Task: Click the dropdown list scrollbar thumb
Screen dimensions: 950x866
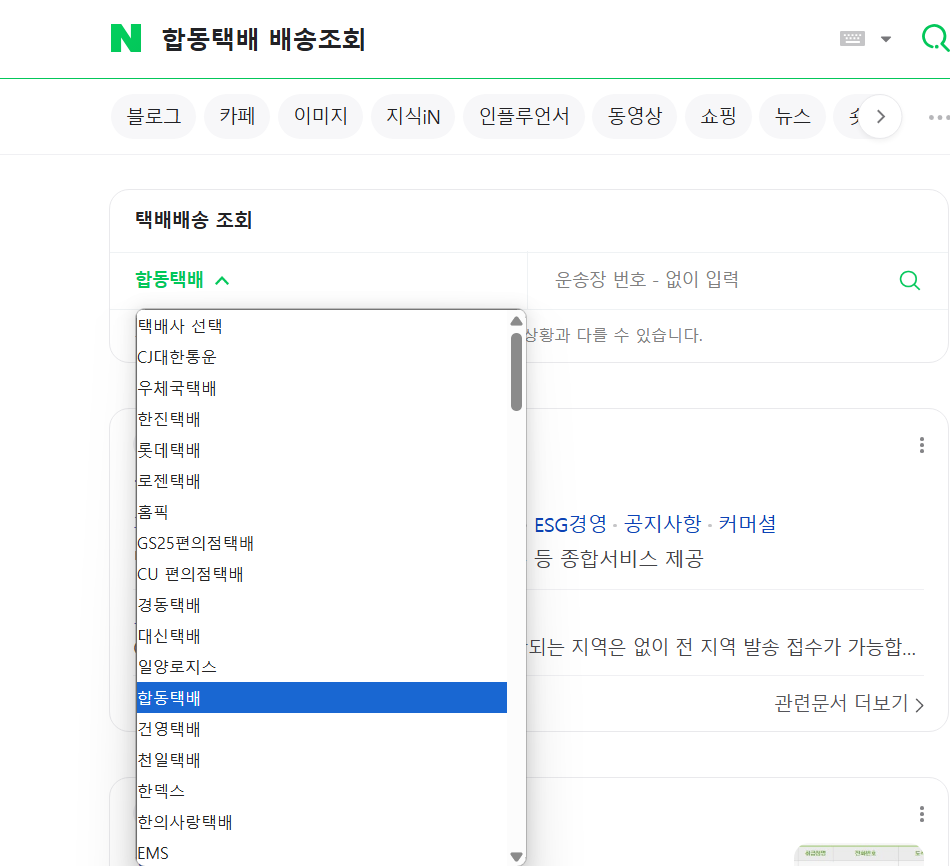Action: (516, 372)
